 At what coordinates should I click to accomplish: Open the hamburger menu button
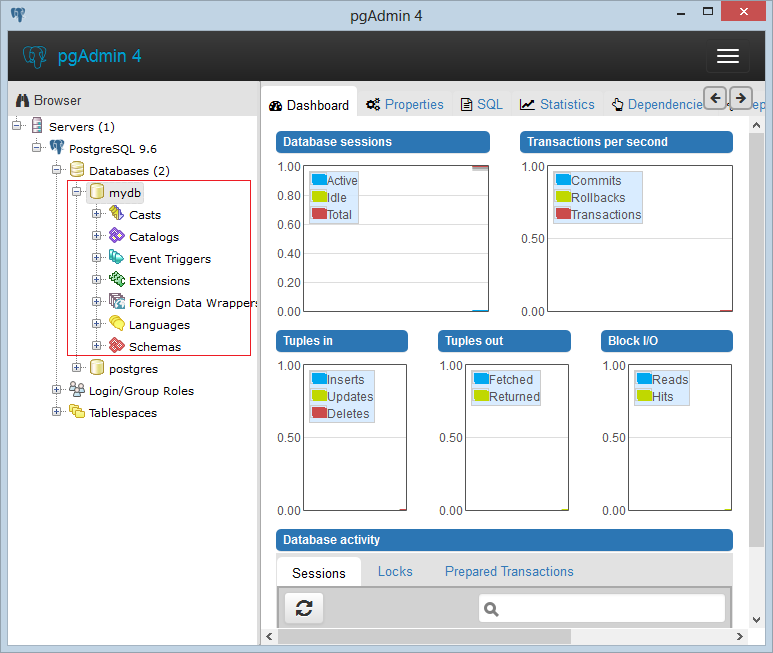pos(727,56)
